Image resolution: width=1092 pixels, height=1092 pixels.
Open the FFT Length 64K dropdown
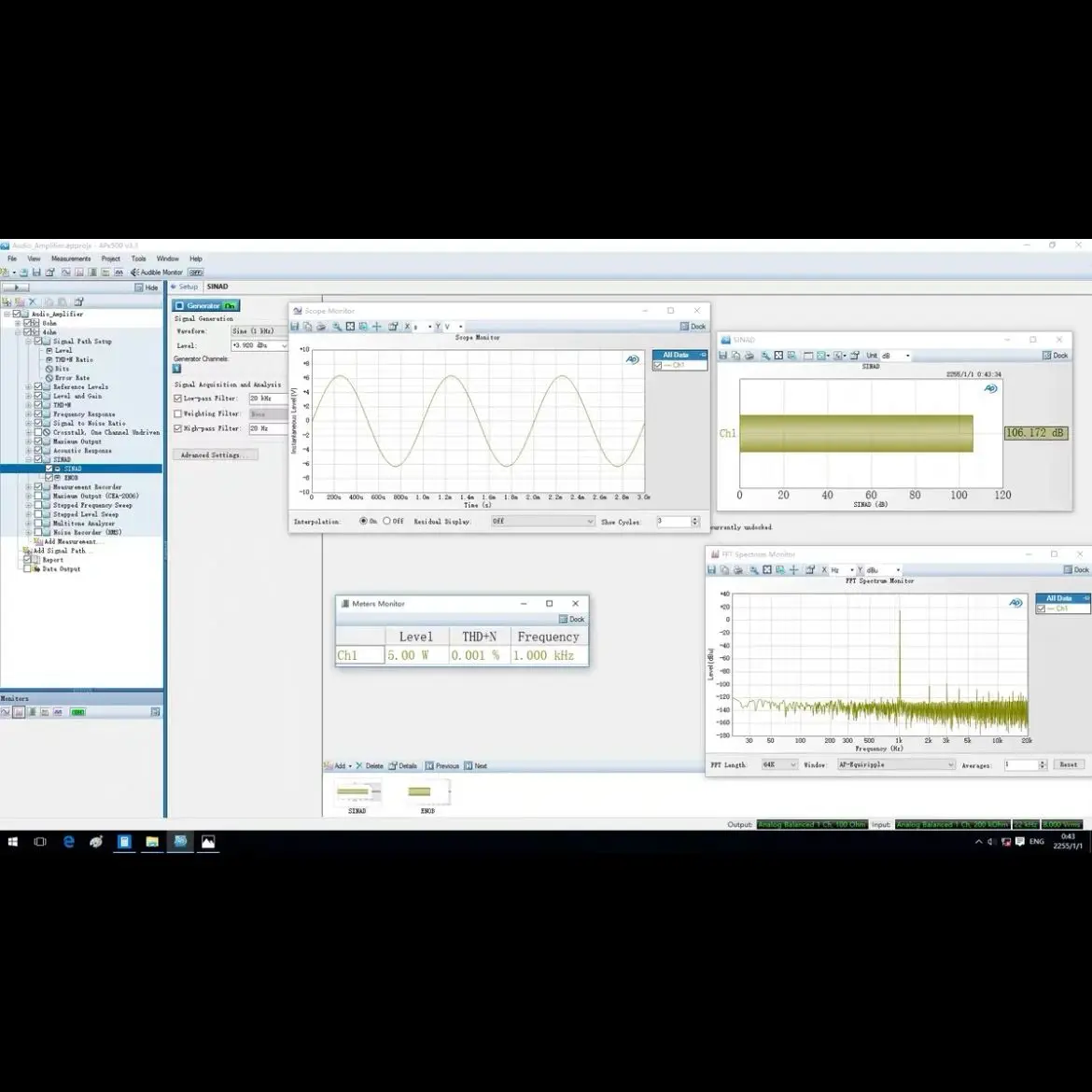[x=779, y=764]
